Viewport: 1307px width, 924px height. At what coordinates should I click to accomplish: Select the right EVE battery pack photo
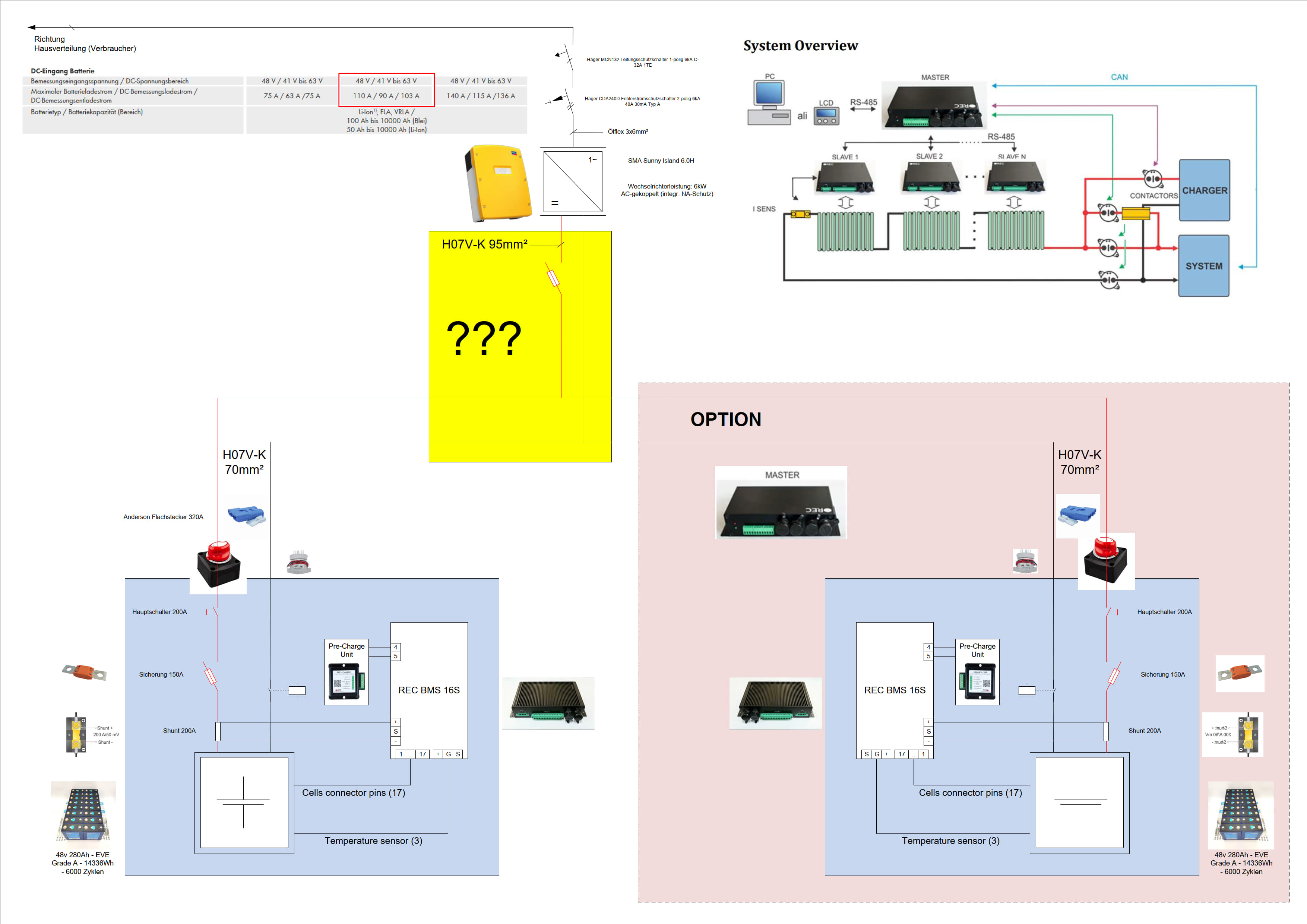(x=1241, y=815)
